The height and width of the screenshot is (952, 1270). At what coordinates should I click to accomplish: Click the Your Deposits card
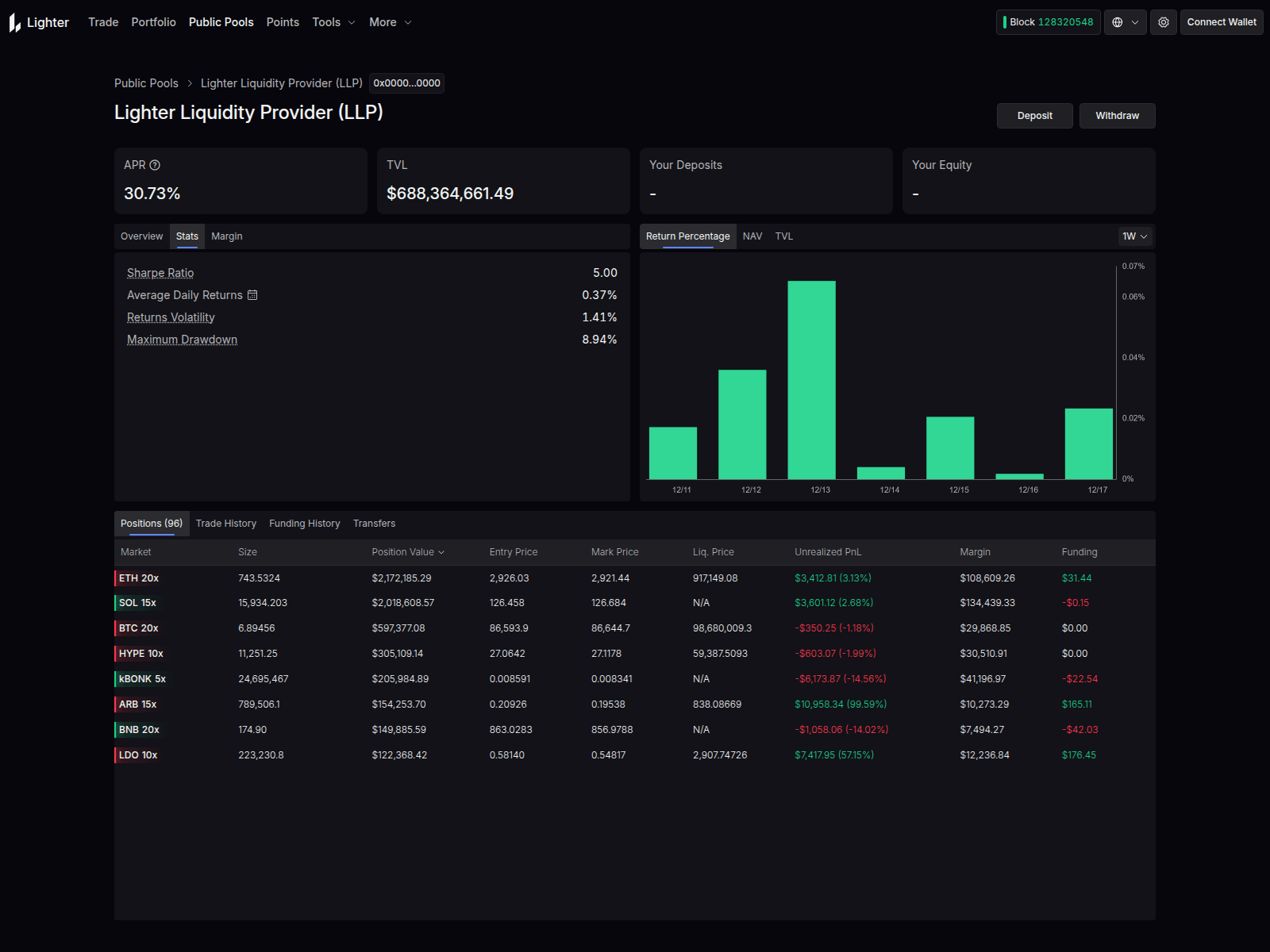[x=766, y=181]
